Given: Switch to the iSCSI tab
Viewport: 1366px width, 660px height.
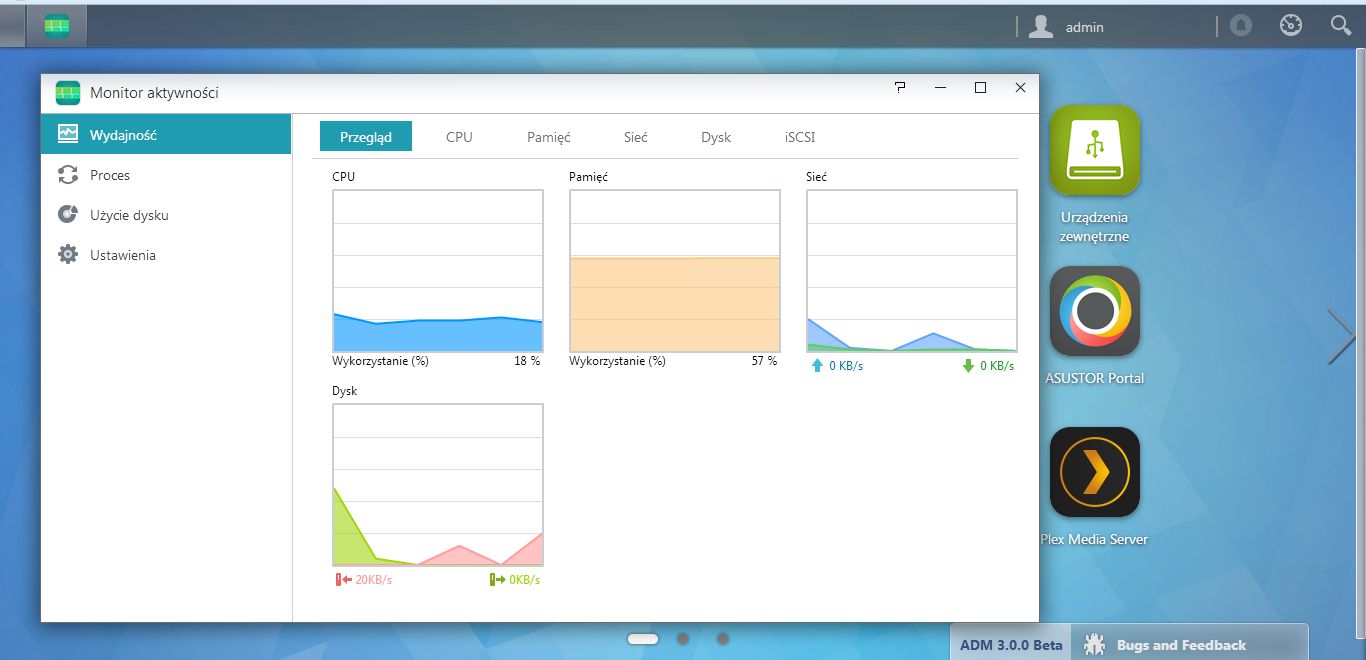Looking at the screenshot, I should coord(800,137).
